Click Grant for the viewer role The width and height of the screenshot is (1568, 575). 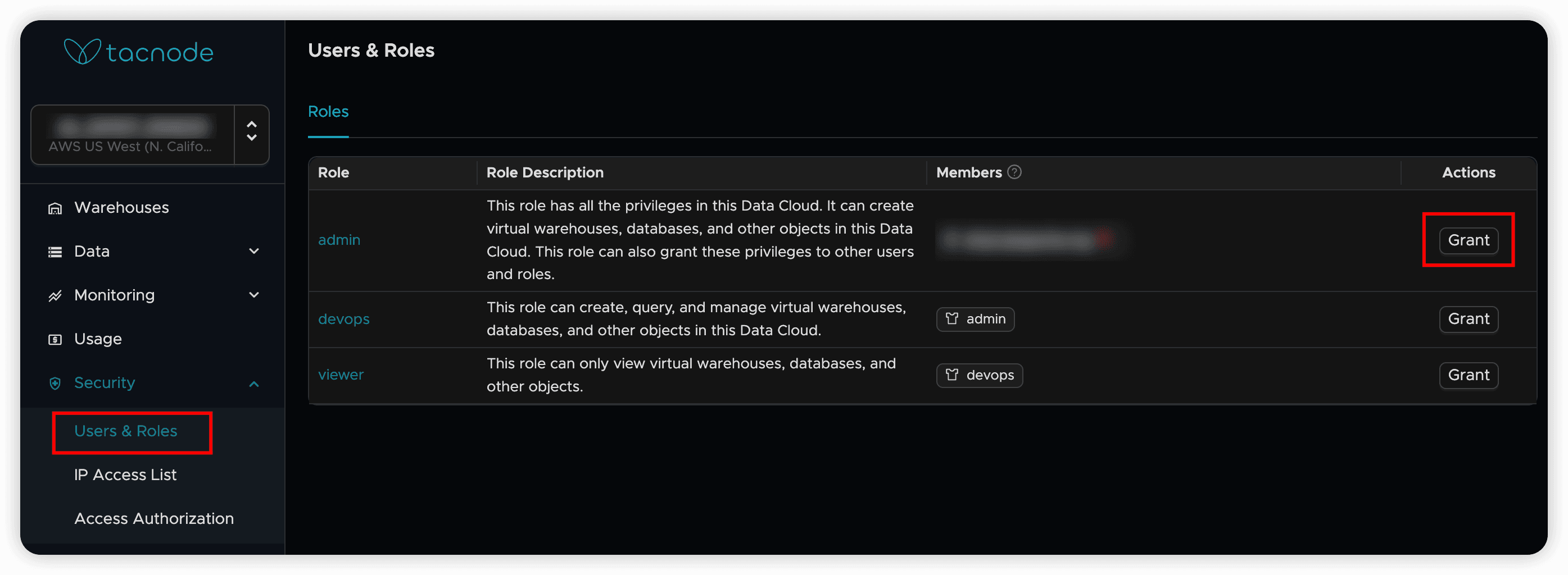pyautogui.click(x=1468, y=375)
